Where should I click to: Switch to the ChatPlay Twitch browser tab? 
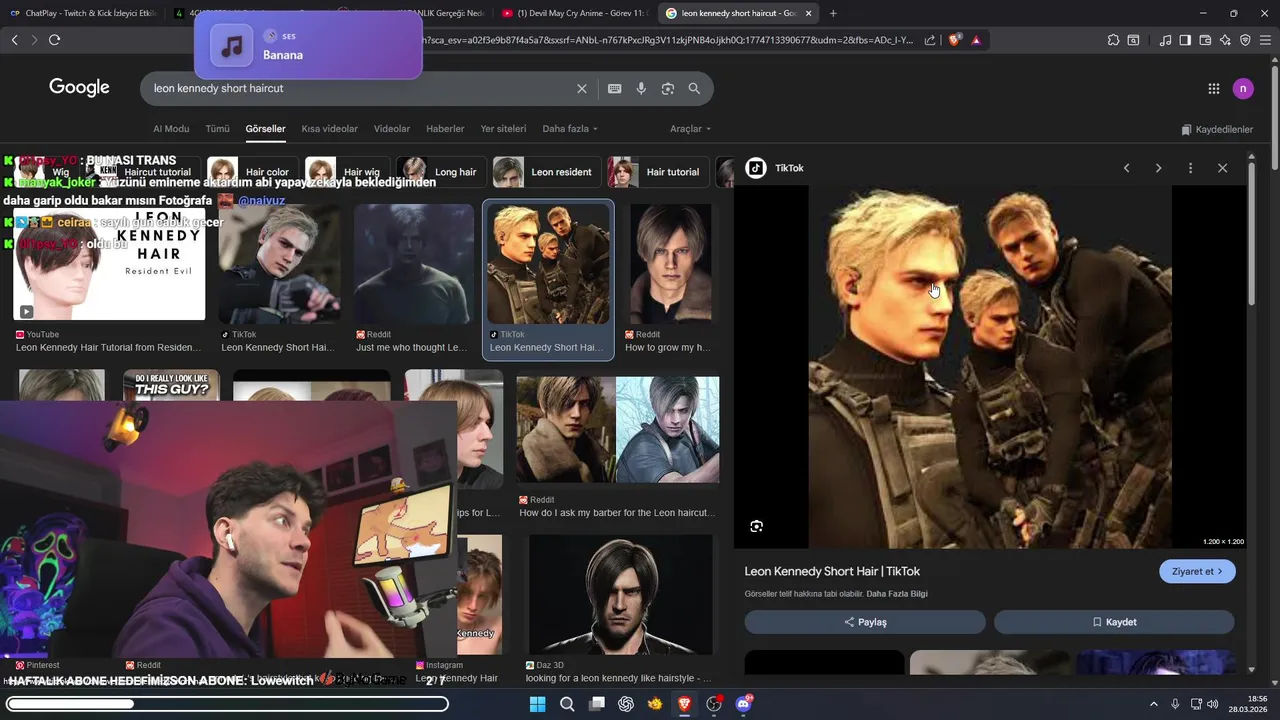point(82,13)
